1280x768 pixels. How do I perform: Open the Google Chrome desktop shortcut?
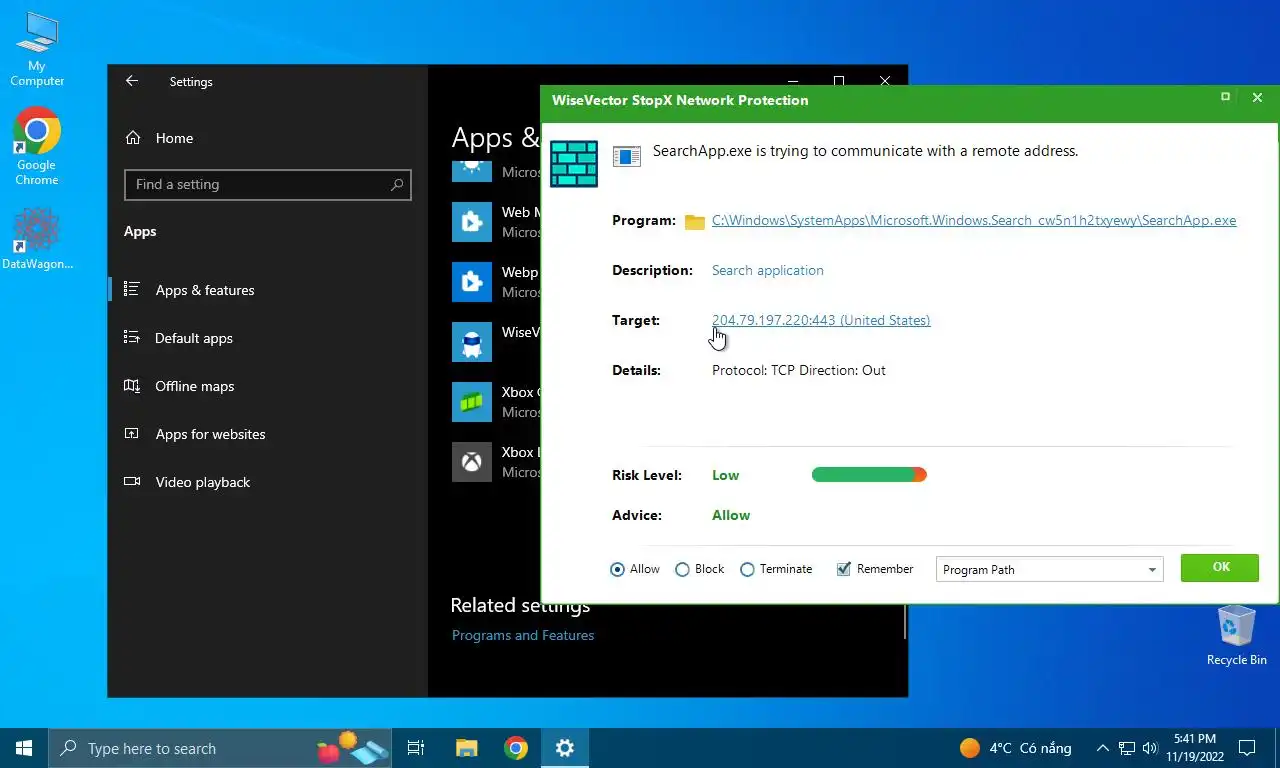[x=37, y=146]
